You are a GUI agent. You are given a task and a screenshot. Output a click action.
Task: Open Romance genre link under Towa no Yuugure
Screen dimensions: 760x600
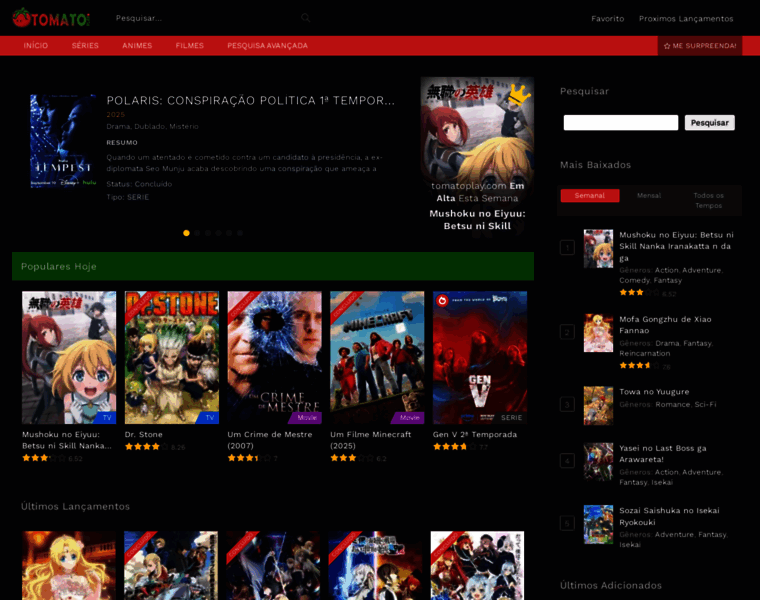pos(673,405)
